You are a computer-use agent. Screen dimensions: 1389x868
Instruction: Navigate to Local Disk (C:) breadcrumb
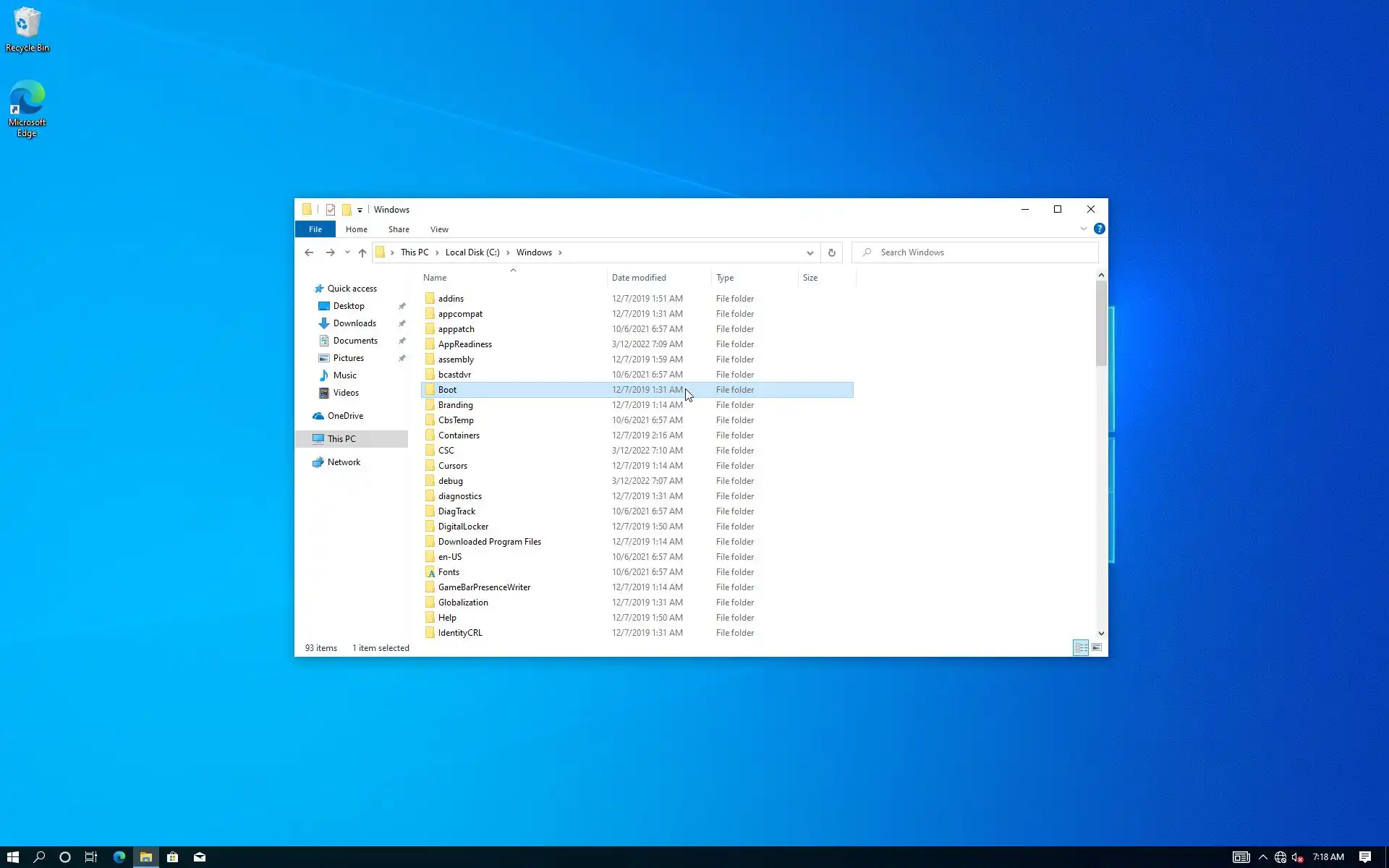click(472, 252)
